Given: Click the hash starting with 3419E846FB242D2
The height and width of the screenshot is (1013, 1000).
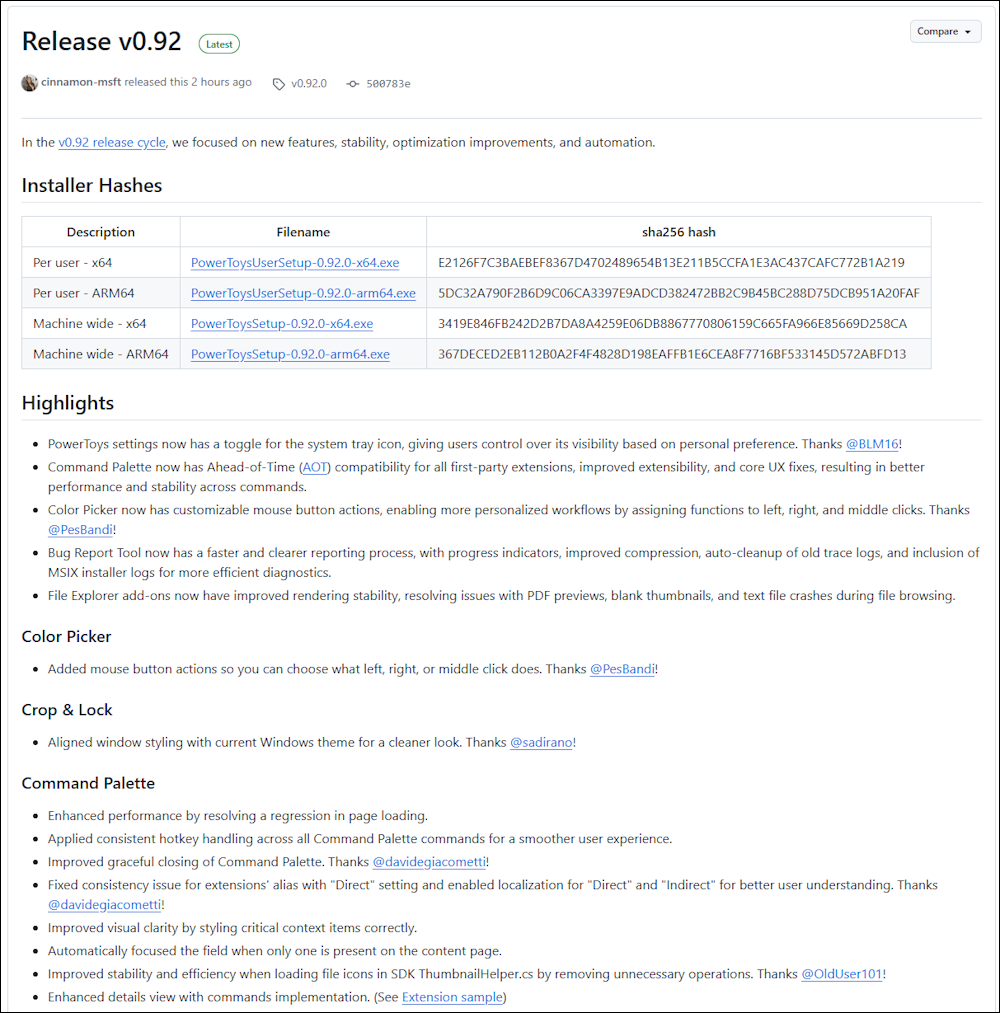Looking at the screenshot, I should 672,323.
